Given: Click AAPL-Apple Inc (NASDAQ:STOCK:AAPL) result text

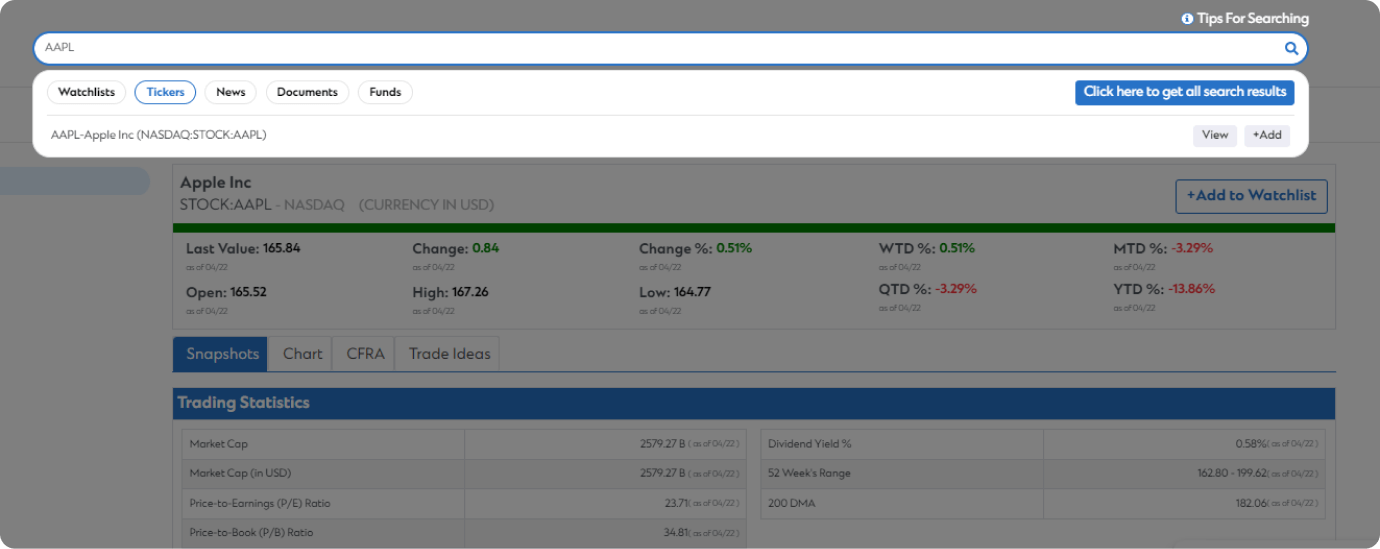Looking at the screenshot, I should [159, 134].
